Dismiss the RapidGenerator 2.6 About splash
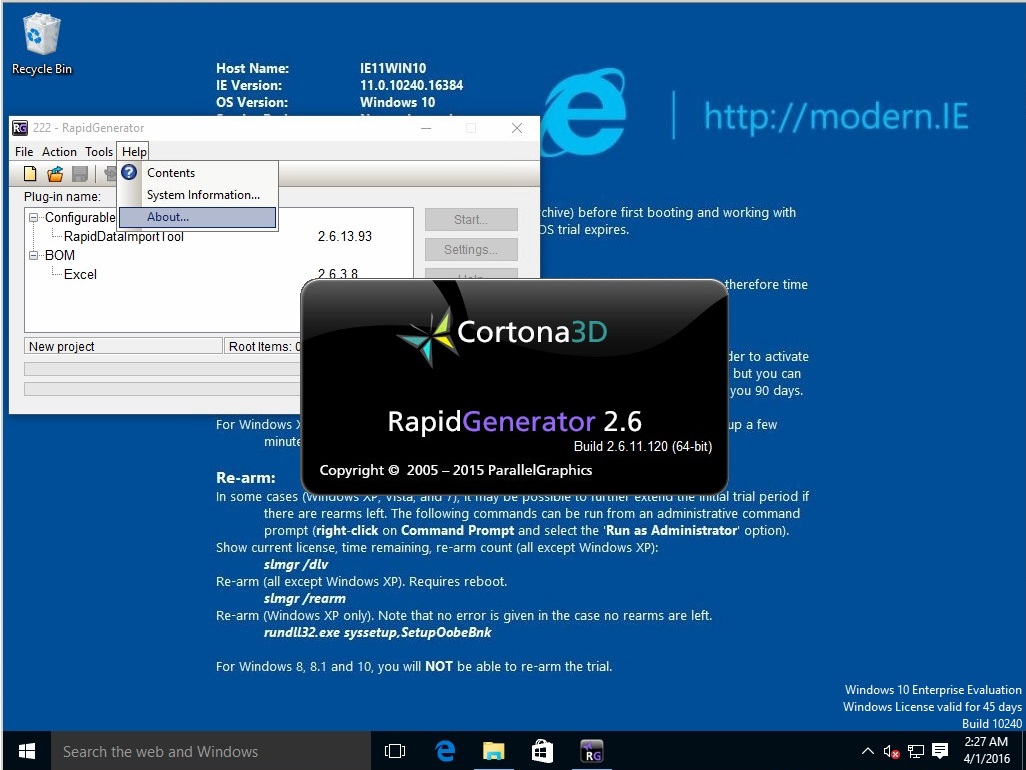The width and height of the screenshot is (1026, 770). pos(514,387)
